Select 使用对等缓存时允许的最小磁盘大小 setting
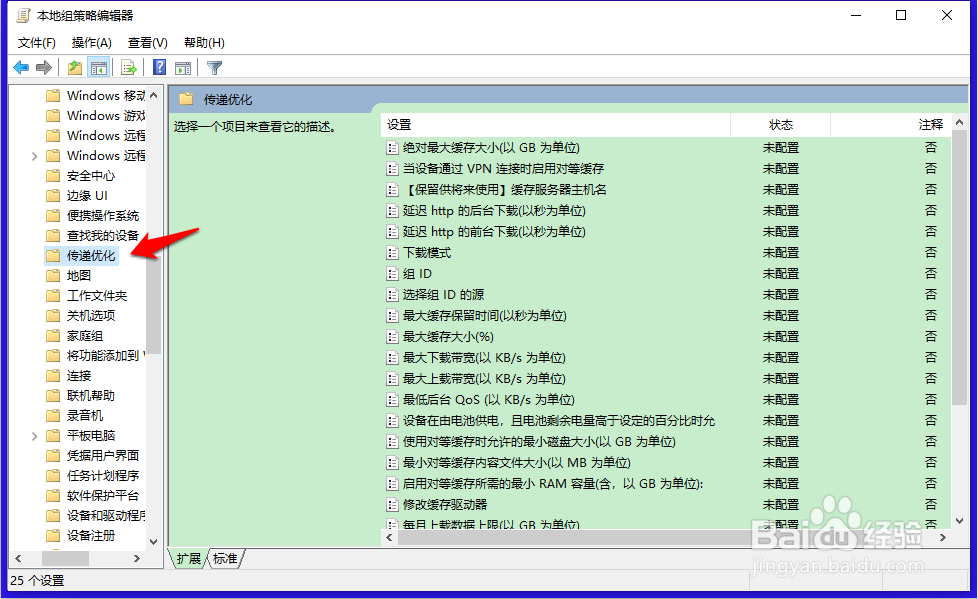 539,442
